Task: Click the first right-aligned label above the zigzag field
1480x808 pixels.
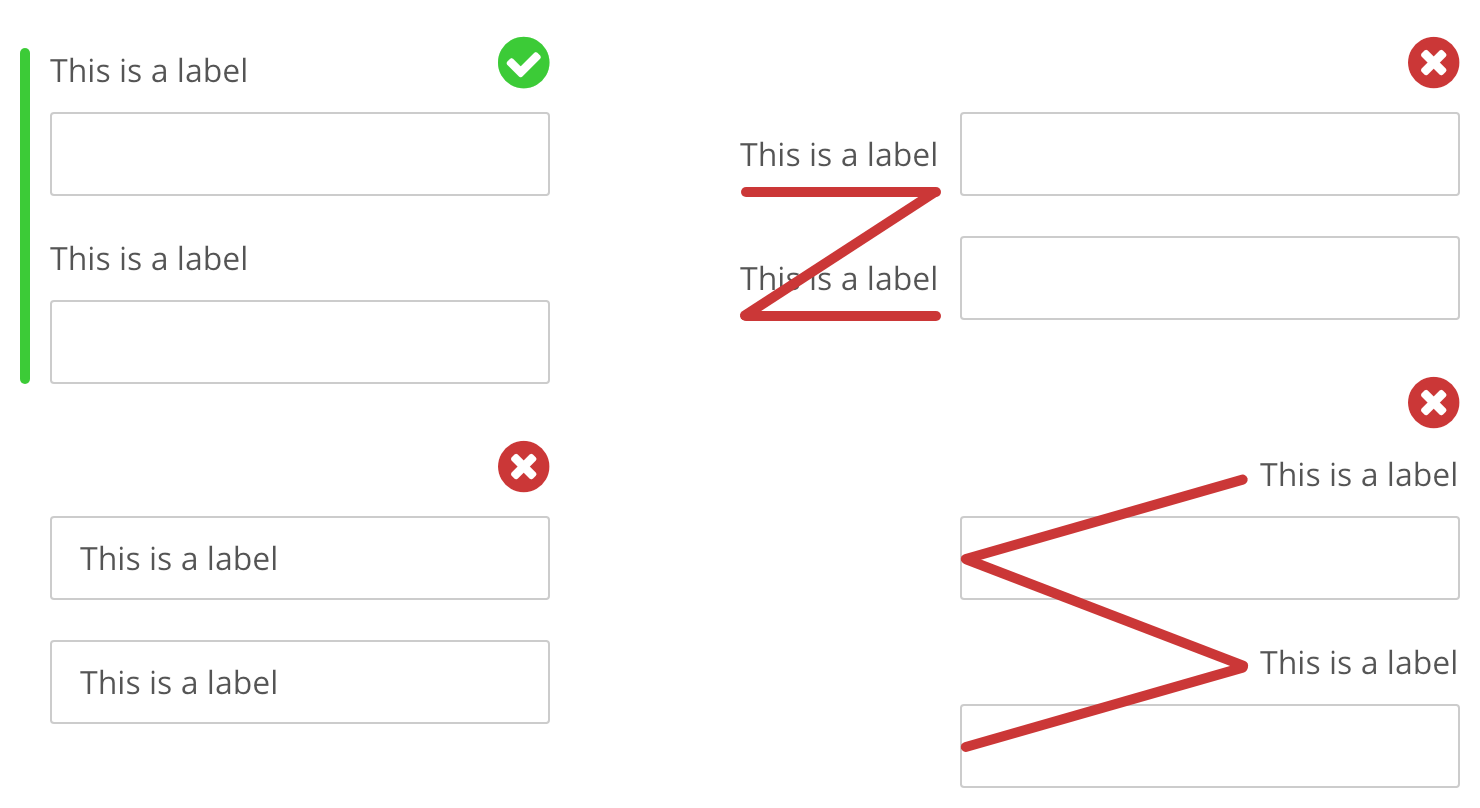Action: tap(1358, 475)
